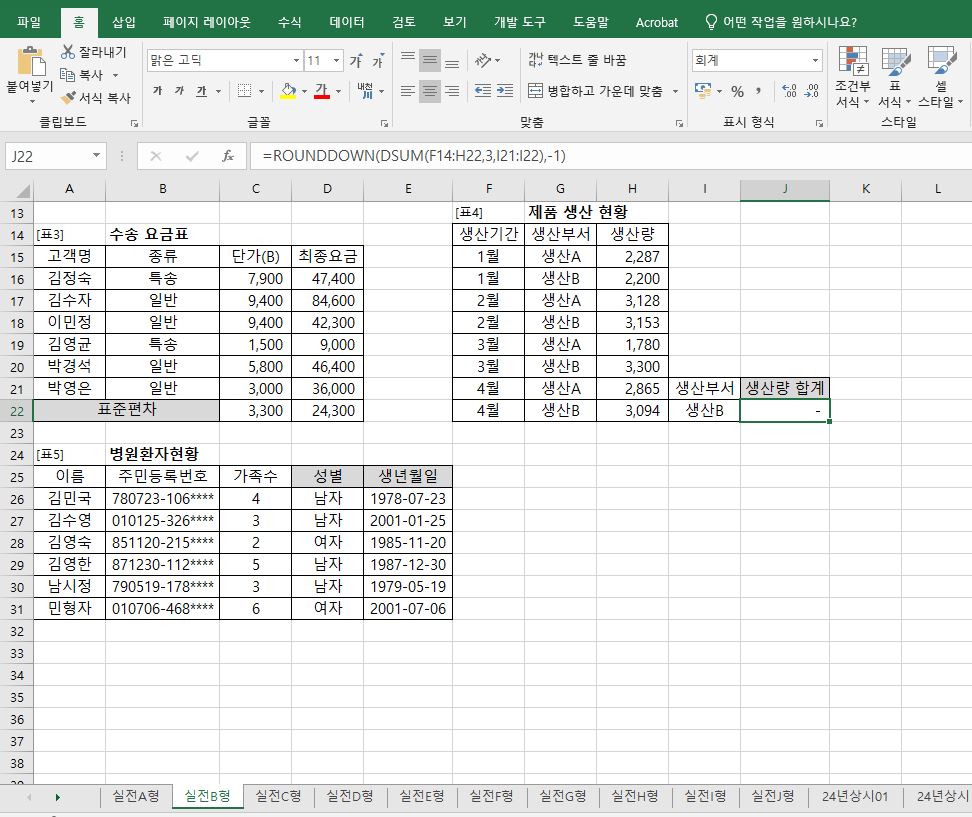972x817 pixels.
Task: Click the Merge and Center (병합하고 가운데 맞춤) button
Action: click(x=597, y=91)
